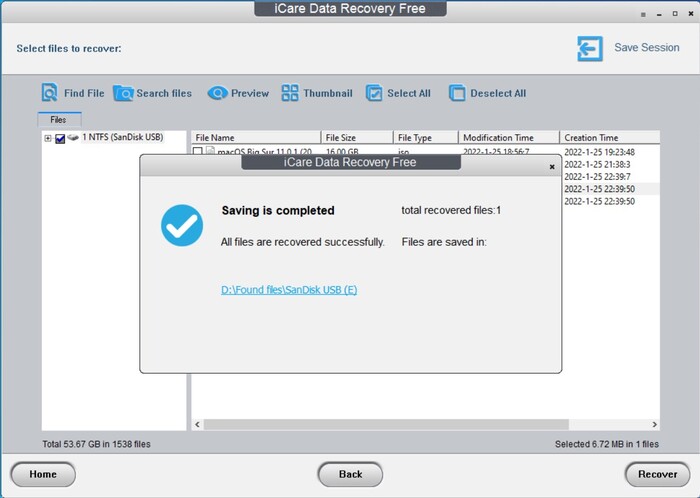Click the total recovered files:1 text

point(451,210)
